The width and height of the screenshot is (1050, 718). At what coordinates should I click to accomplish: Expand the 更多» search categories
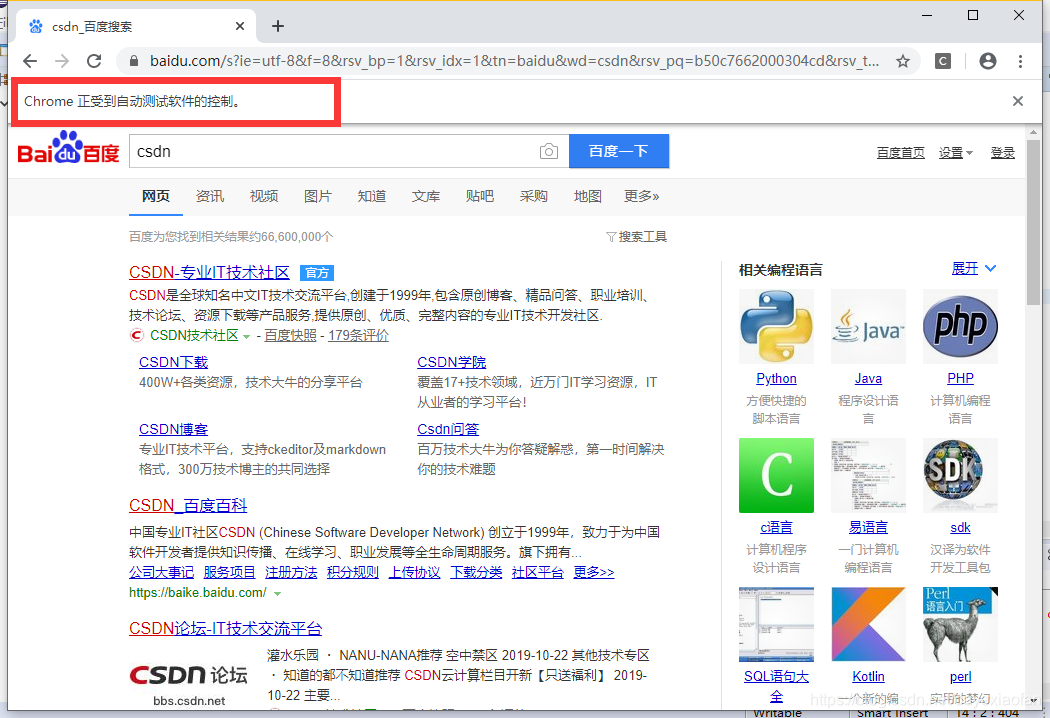(642, 196)
